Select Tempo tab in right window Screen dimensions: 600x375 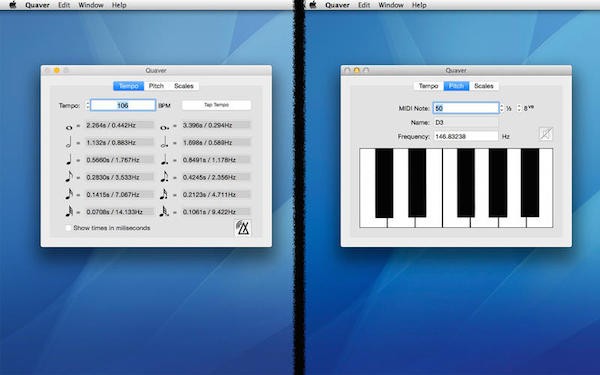(x=428, y=86)
